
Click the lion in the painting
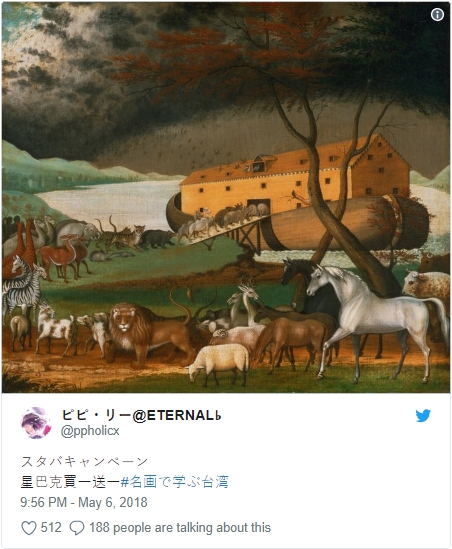[142, 334]
